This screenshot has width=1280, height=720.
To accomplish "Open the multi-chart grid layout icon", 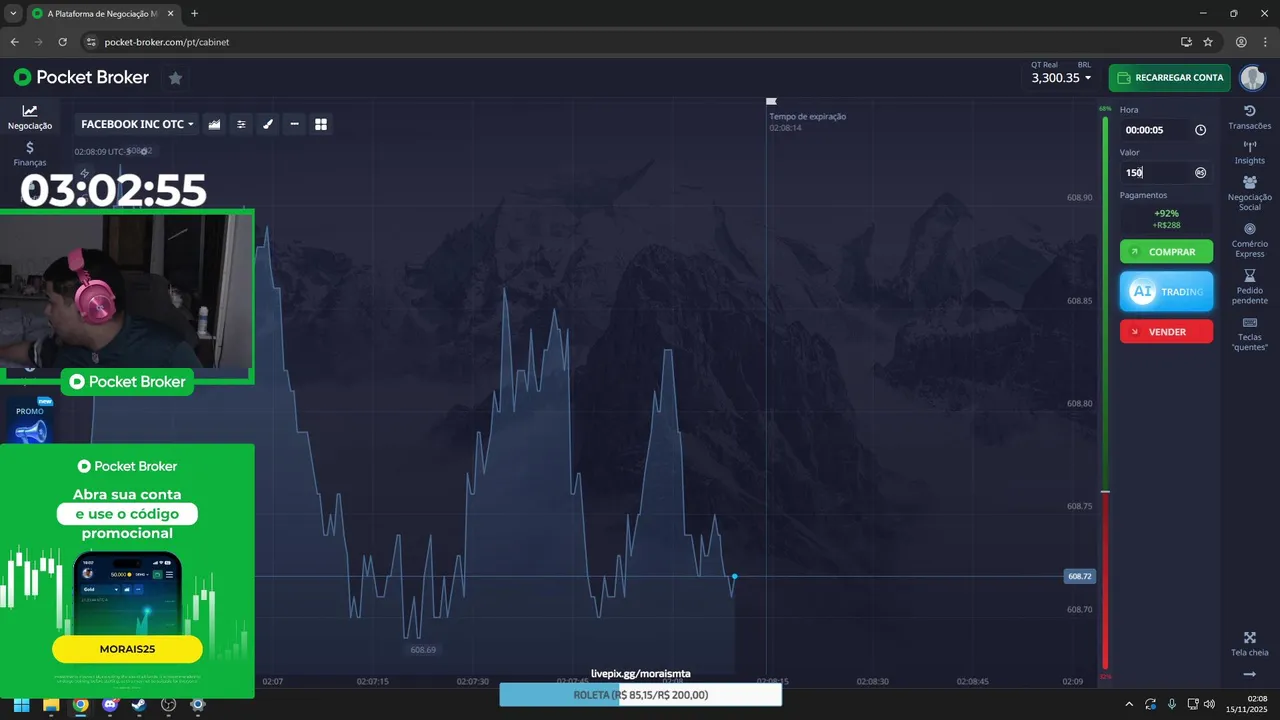I will coord(321,124).
